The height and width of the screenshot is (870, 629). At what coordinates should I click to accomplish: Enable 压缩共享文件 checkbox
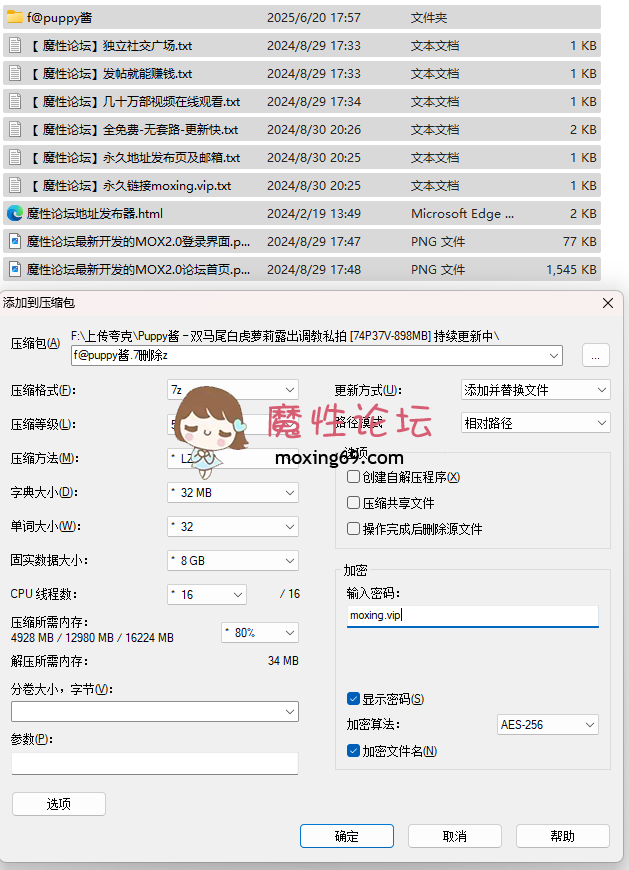click(353, 503)
